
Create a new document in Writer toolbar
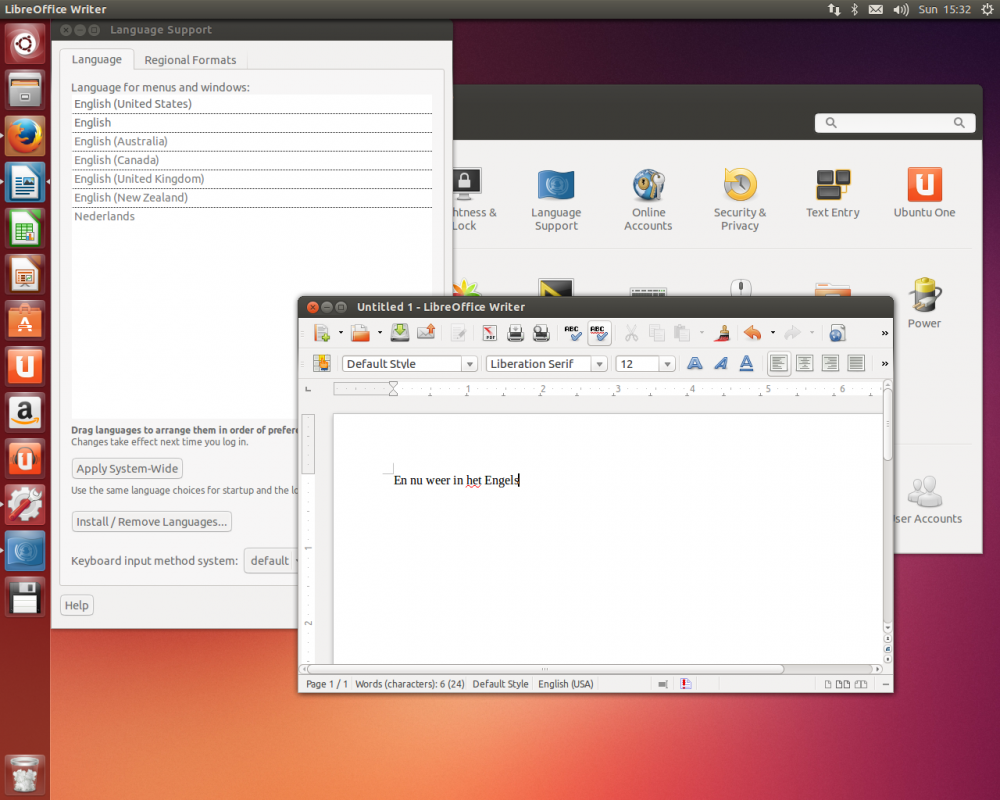point(322,333)
